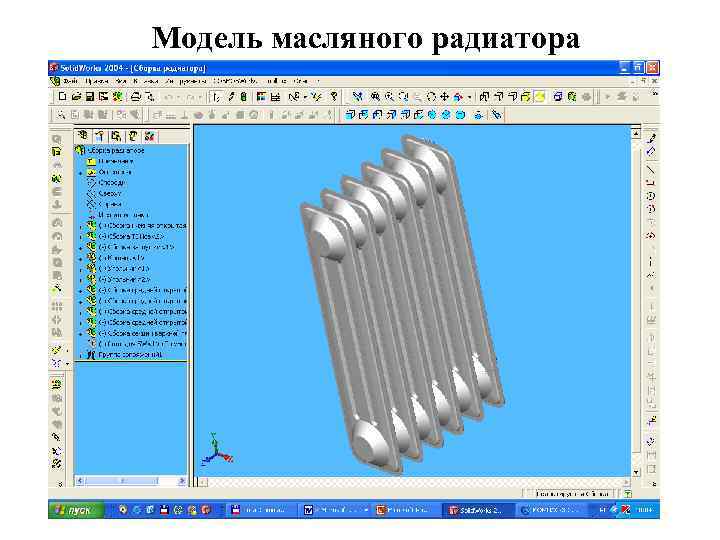This screenshot has height=540, width=720.
Task: Expand the Сборка ТЭНов<2> component
Action: click(x=81, y=237)
